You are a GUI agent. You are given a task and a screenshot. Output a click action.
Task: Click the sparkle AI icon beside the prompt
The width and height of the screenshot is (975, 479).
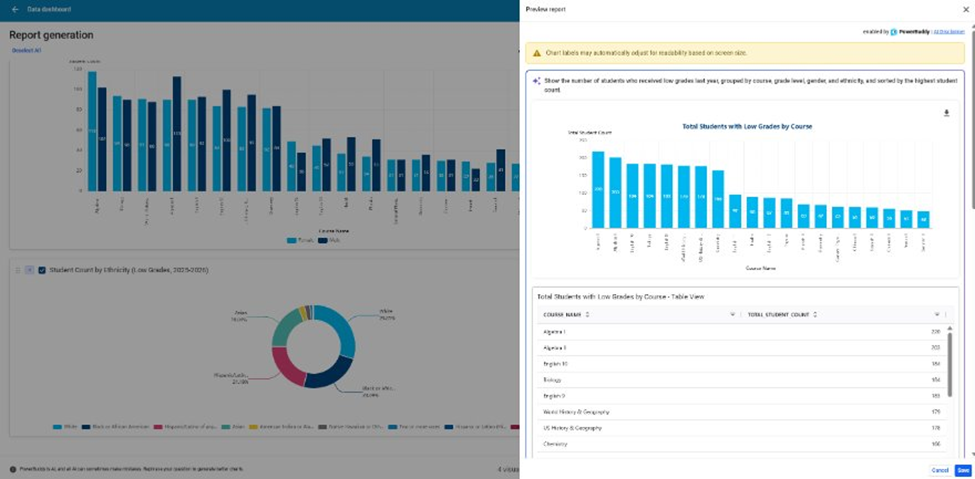tap(537, 81)
